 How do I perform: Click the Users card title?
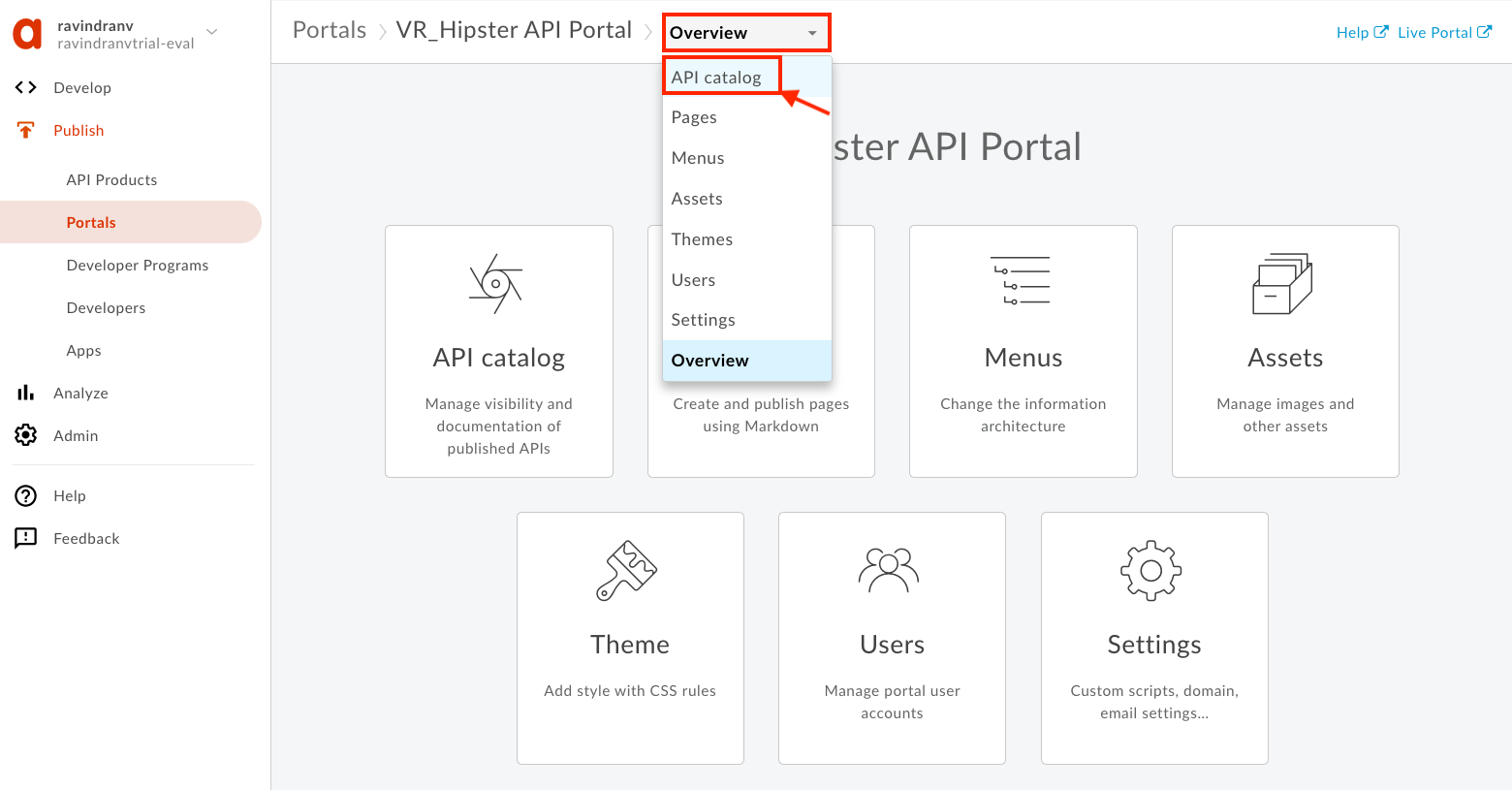(893, 645)
